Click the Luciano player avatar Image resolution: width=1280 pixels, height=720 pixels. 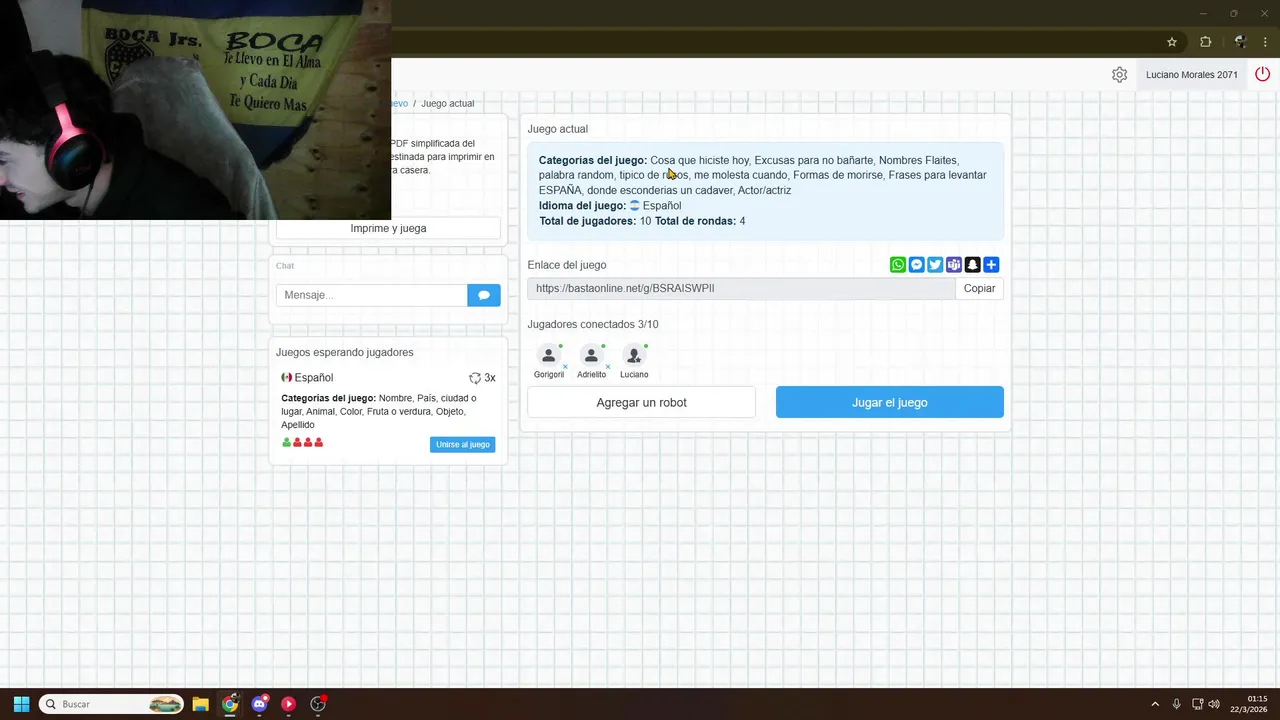point(634,355)
